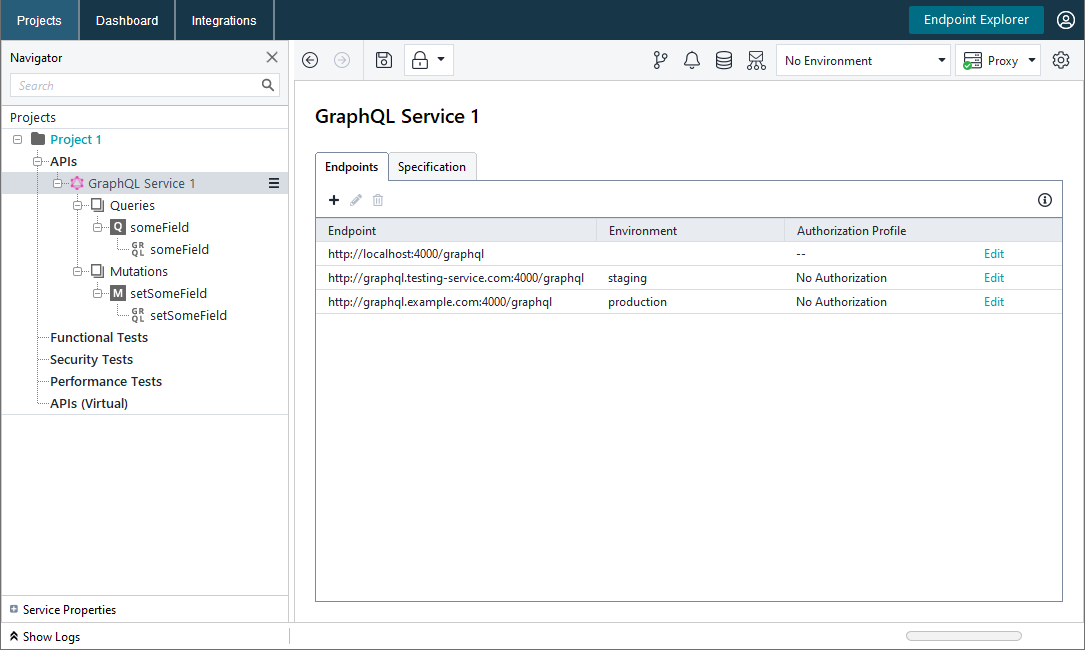Edit the production endpoint authorization
Viewport: 1085px width, 650px height.
click(x=993, y=301)
